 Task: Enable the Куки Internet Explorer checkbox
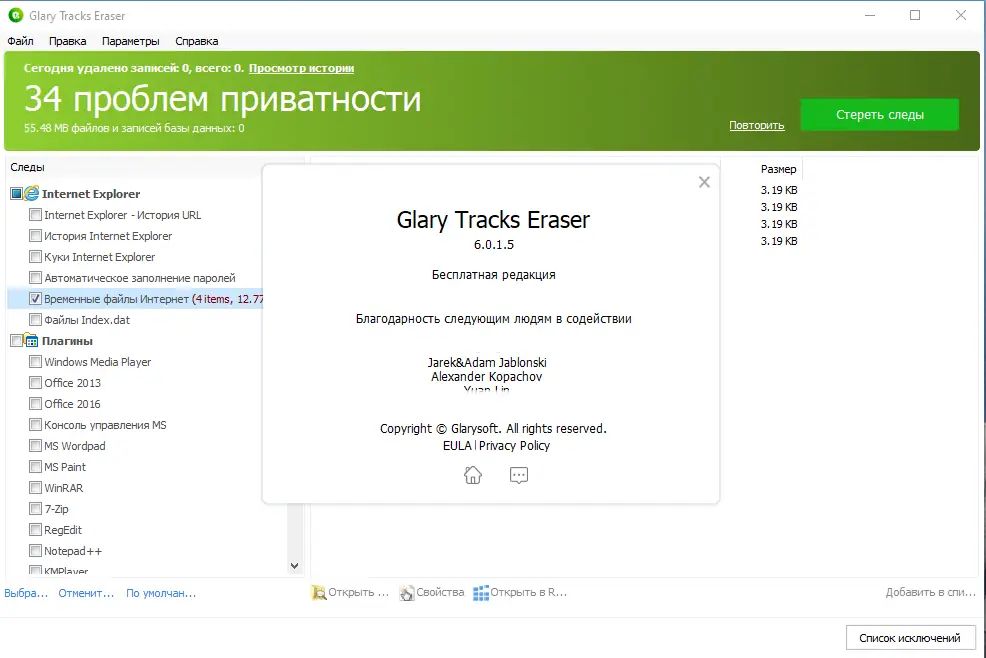pyautogui.click(x=35, y=256)
